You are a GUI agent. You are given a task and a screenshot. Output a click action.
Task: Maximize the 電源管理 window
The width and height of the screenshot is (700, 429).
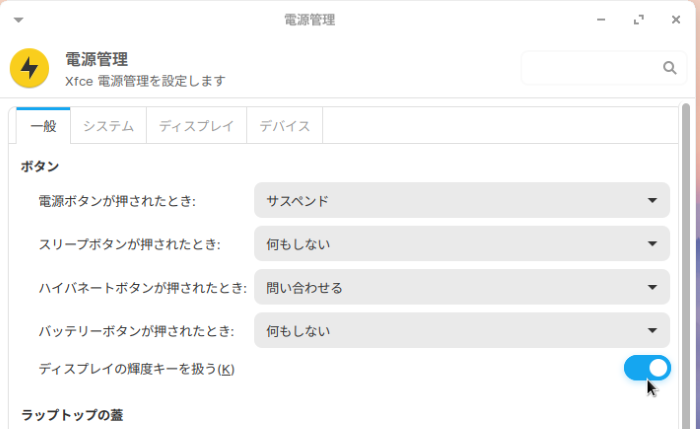639,19
